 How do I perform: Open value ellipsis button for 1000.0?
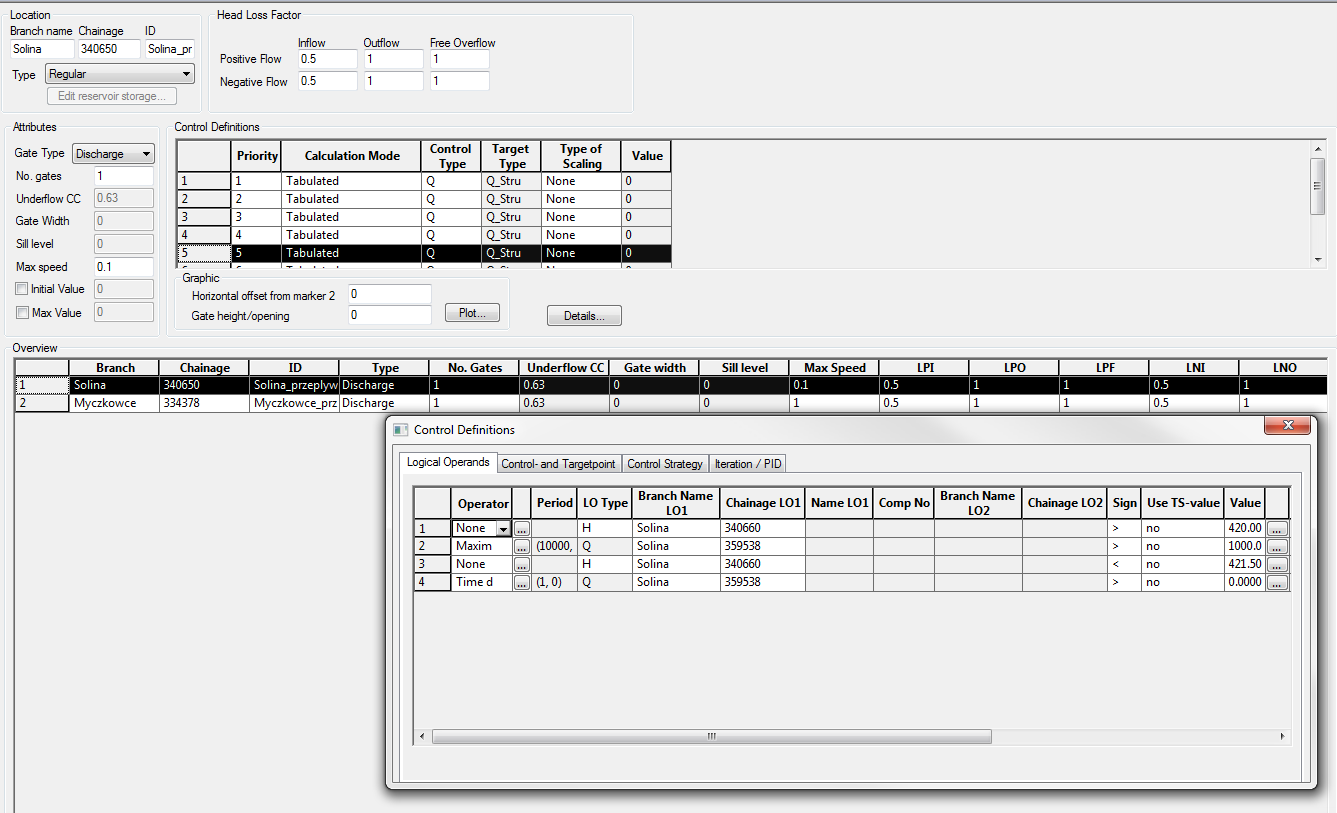pyautogui.click(x=1277, y=547)
